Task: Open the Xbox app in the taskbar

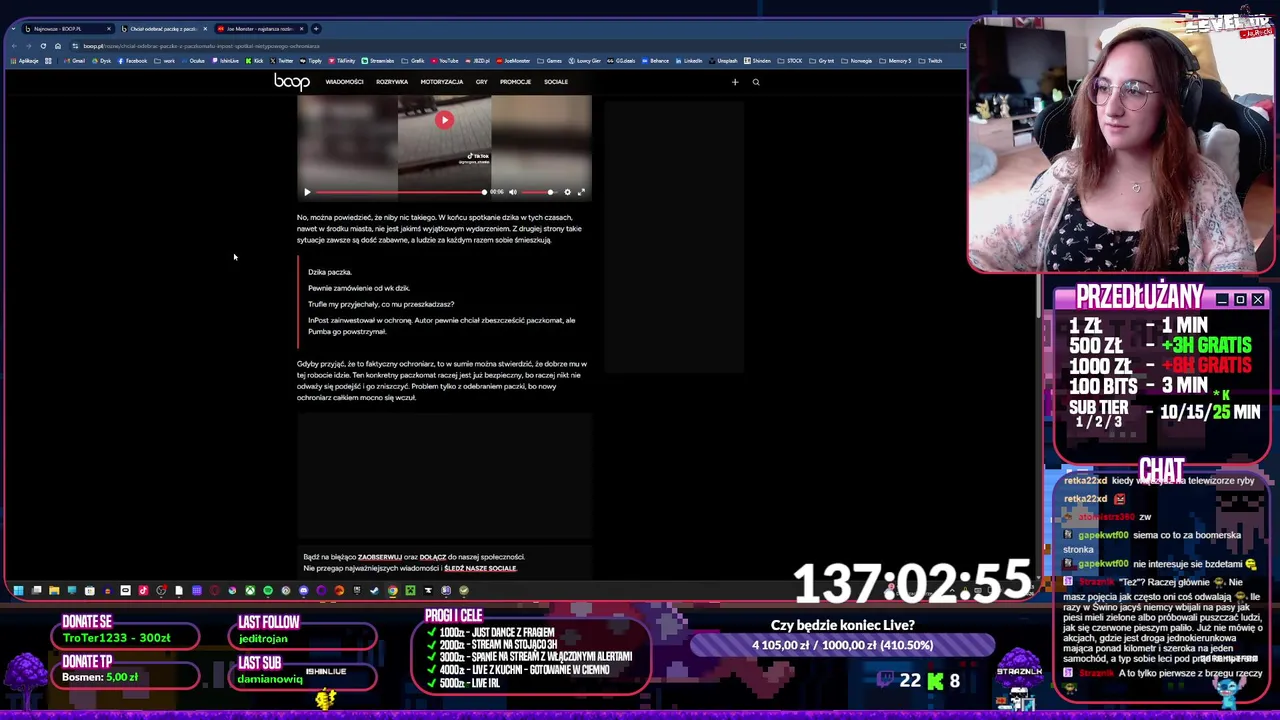Action: [x=250, y=590]
